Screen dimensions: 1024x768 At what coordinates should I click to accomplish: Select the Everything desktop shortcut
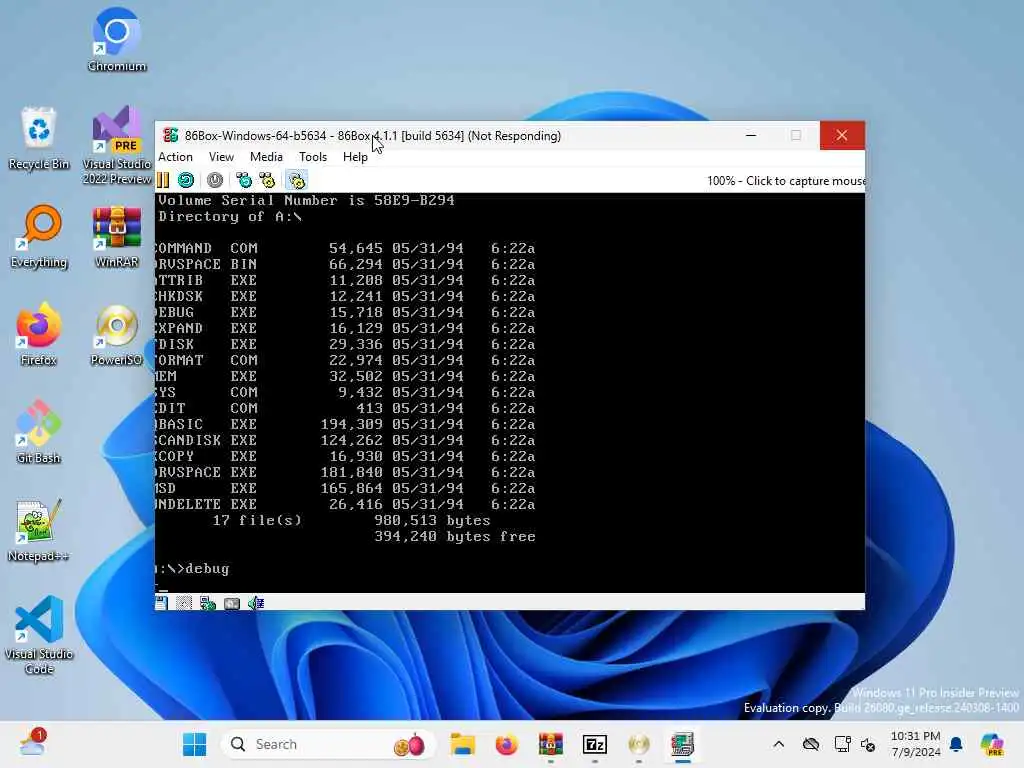39,236
